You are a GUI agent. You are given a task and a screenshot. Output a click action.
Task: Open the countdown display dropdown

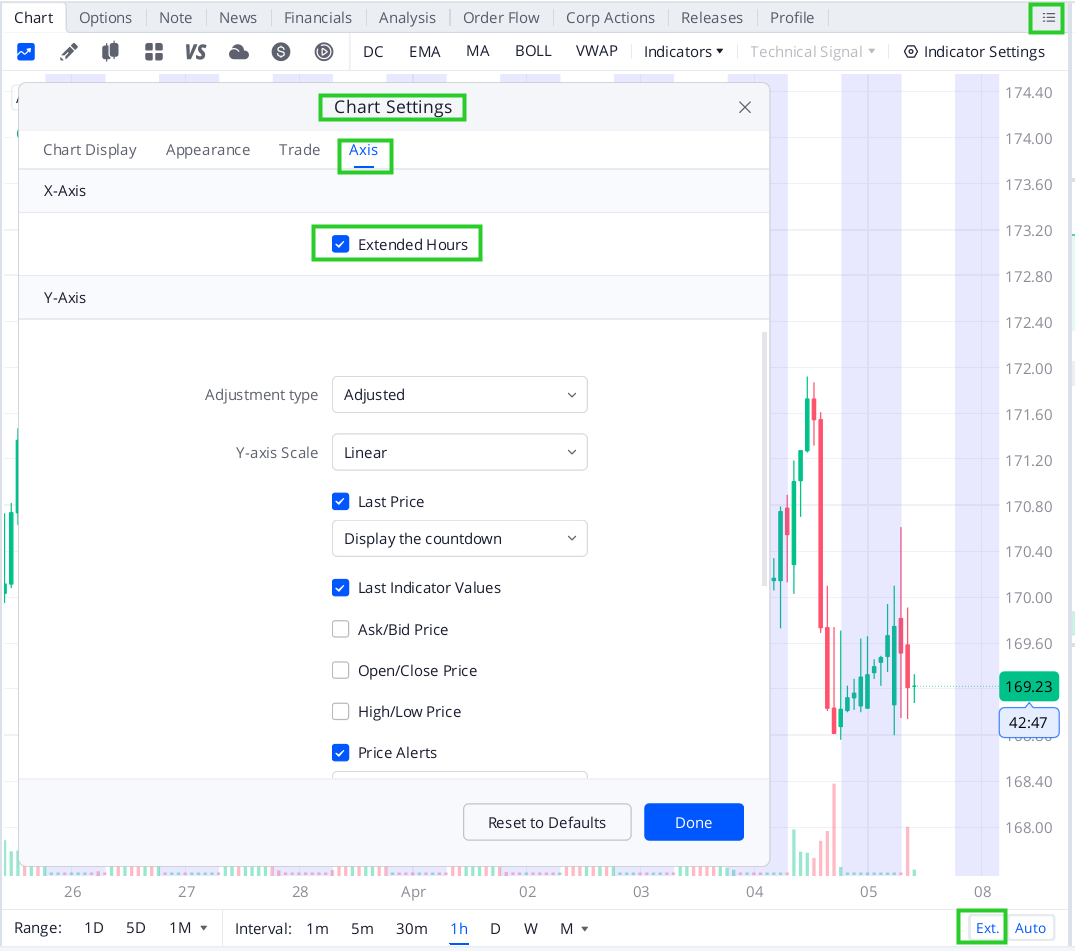[459, 538]
